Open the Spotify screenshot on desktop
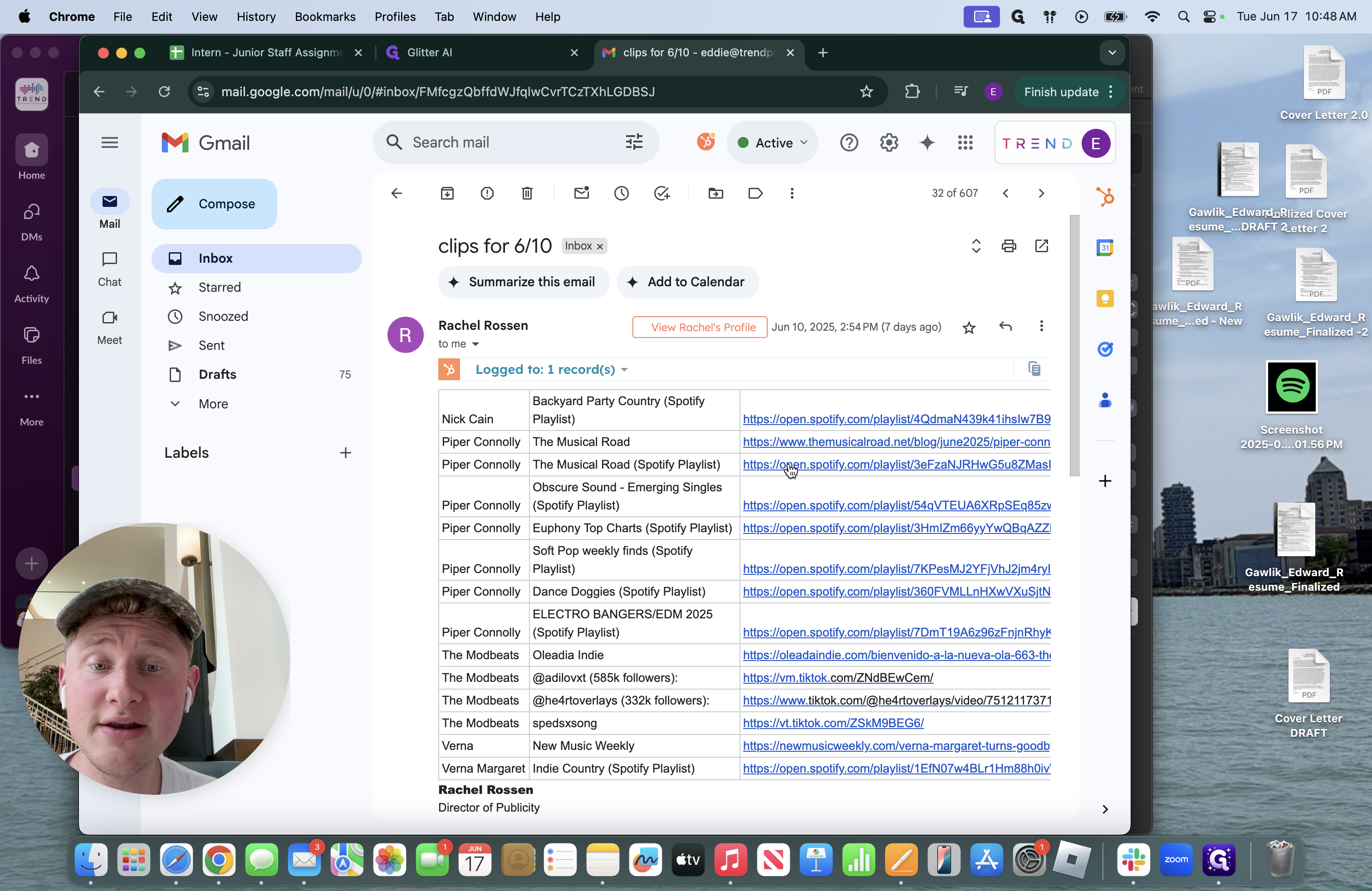Screen dimensions: 1372x891 click(x=1291, y=387)
